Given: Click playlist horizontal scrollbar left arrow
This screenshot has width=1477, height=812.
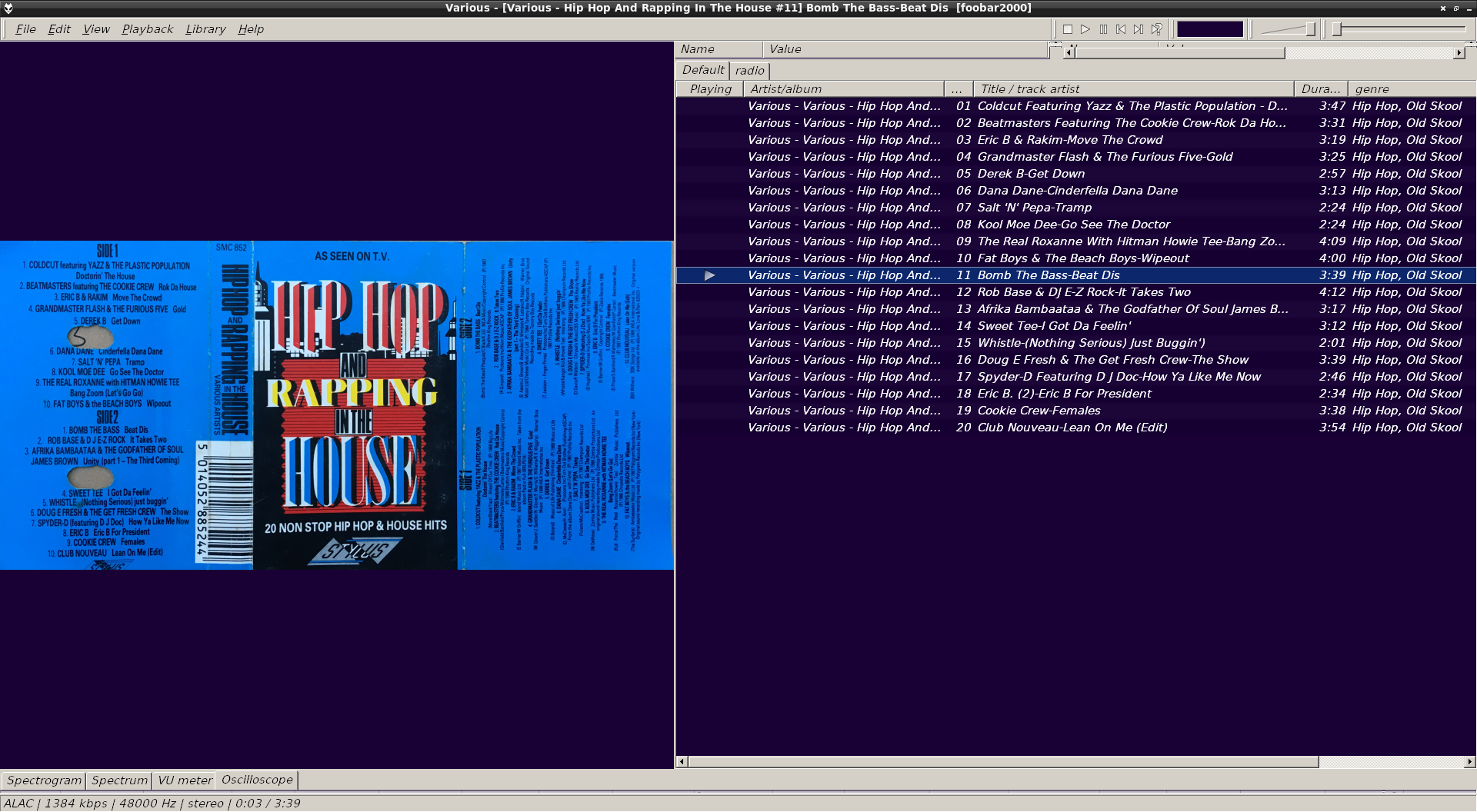Looking at the screenshot, I should 682,762.
